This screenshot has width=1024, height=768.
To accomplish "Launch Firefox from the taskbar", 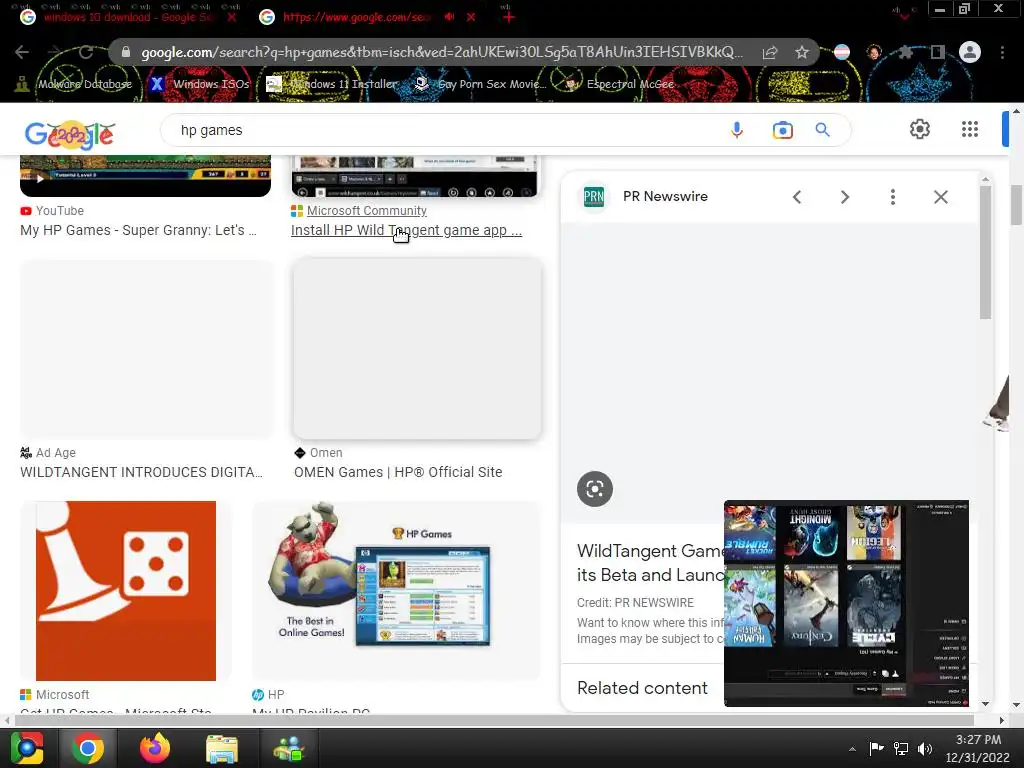I will 155,748.
